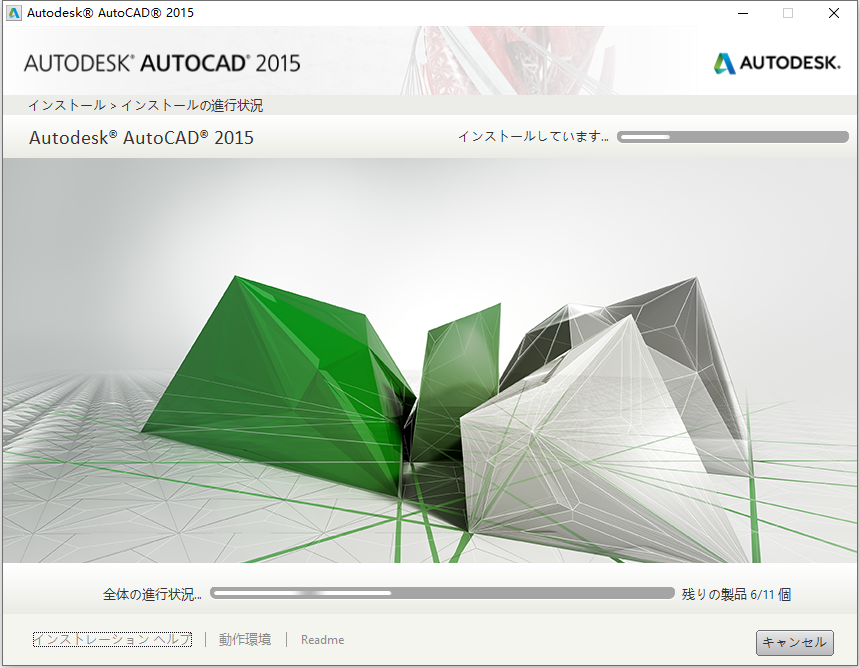Screen dimensions: 860x668
Task: Click the インストール > インストールの進行状況 breadcrumb
Action: tap(145, 105)
